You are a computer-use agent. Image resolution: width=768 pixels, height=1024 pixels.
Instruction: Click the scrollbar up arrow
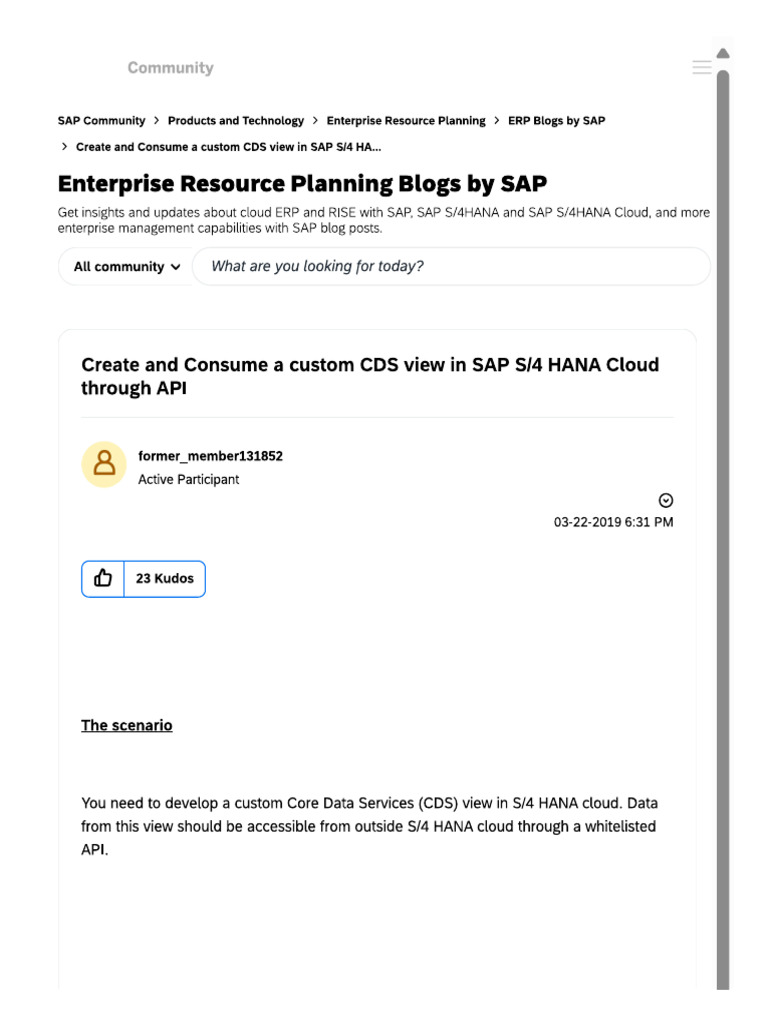(x=723, y=53)
